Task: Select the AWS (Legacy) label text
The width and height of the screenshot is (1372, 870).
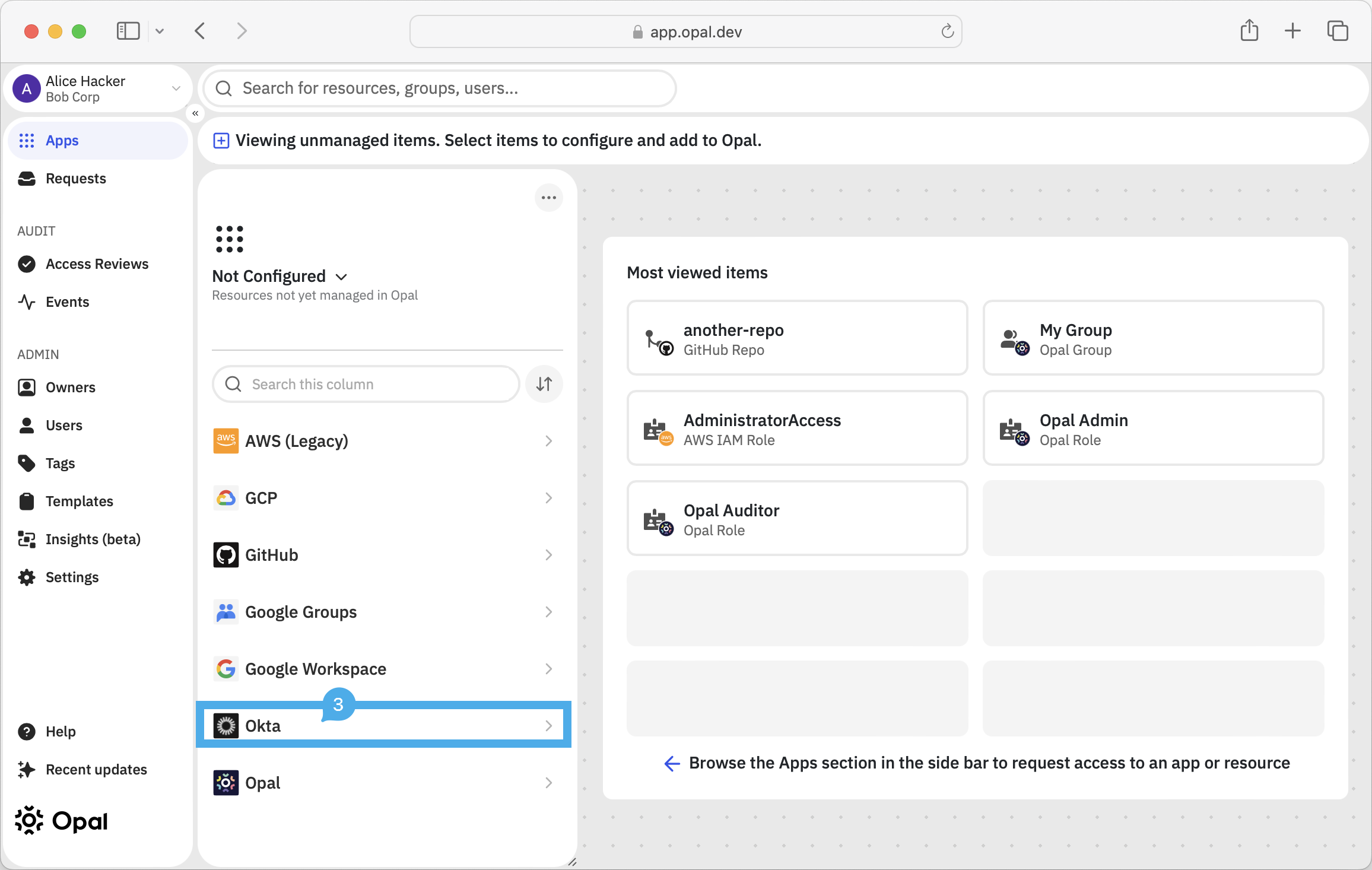Action: 297,441
